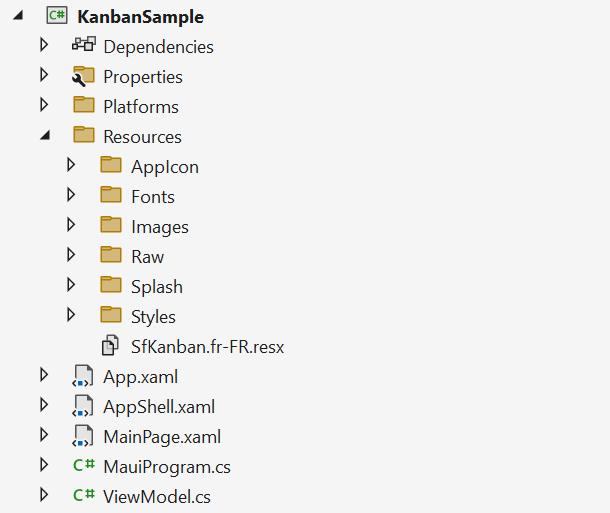Expand the AppIcon folder arrow

71,166
